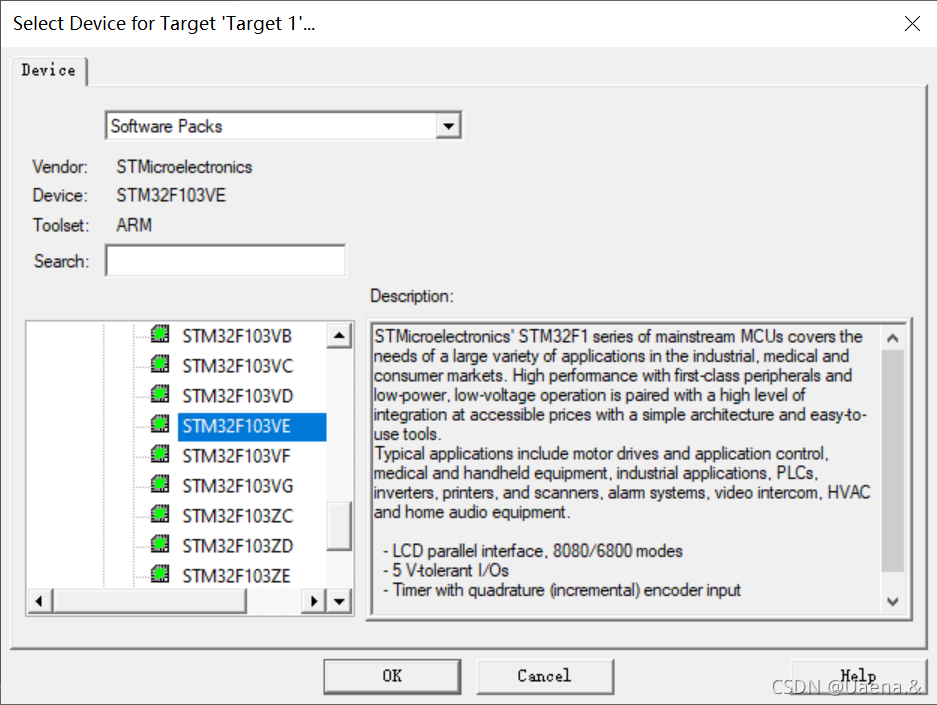Image resolution: width=937 pixels, height=705 pixels.
Task: Click the Toolset value ARM
Action: point(134,225)
